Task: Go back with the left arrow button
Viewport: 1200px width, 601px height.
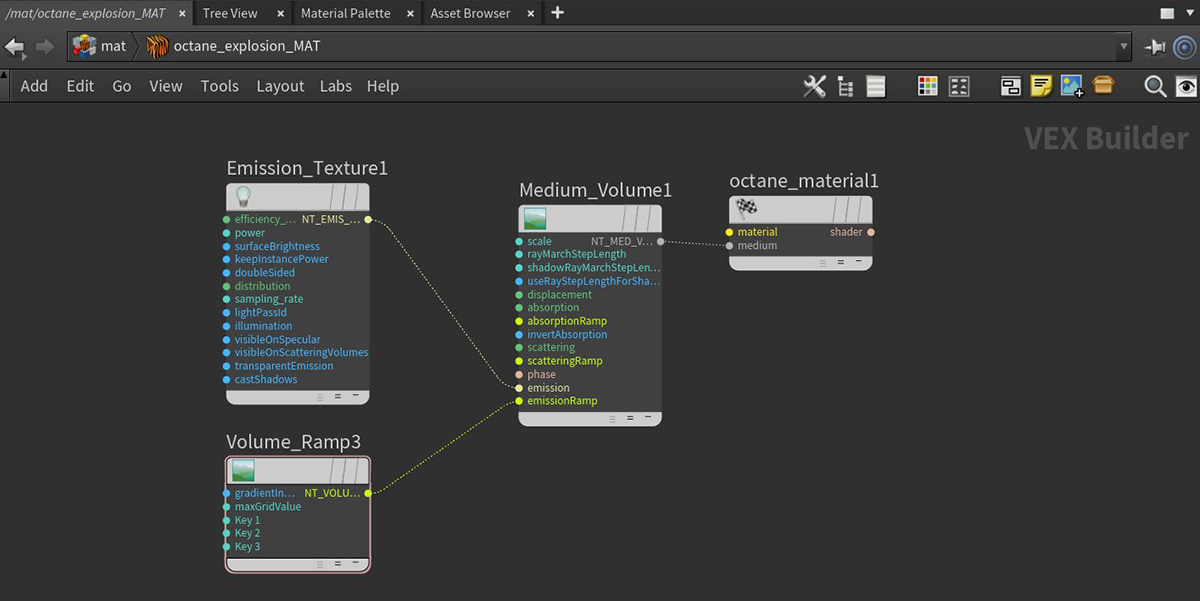Action: [15, 46]
